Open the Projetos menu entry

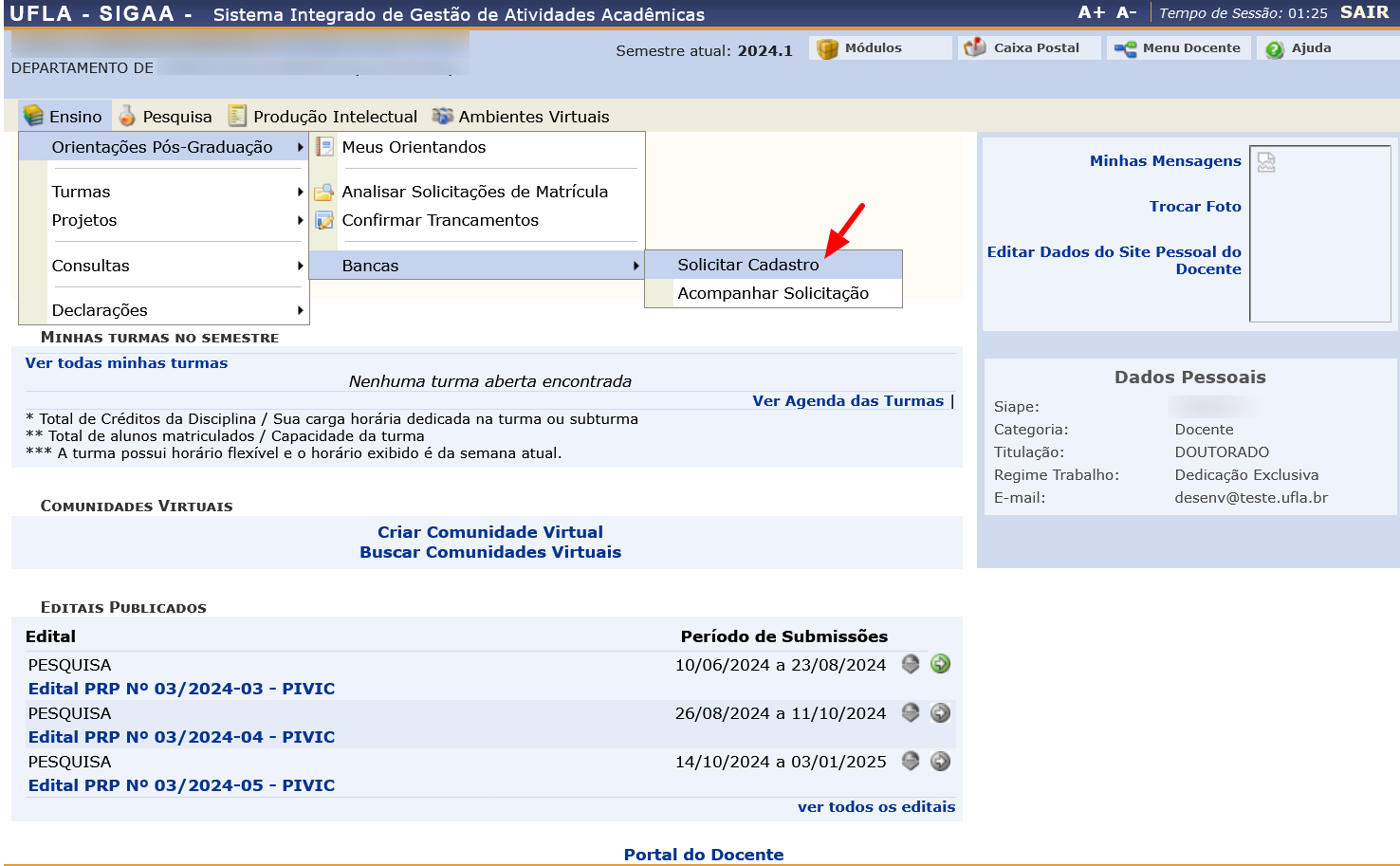point(164,220)
